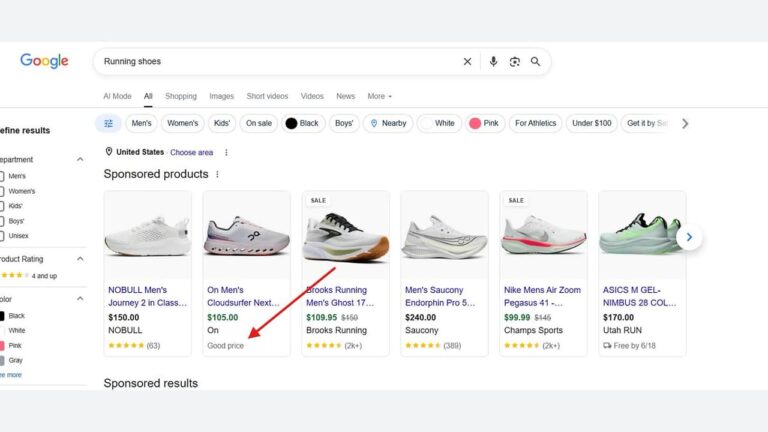Select the All tab
Viewport: 768px width, 432px height.
(148, 96)
